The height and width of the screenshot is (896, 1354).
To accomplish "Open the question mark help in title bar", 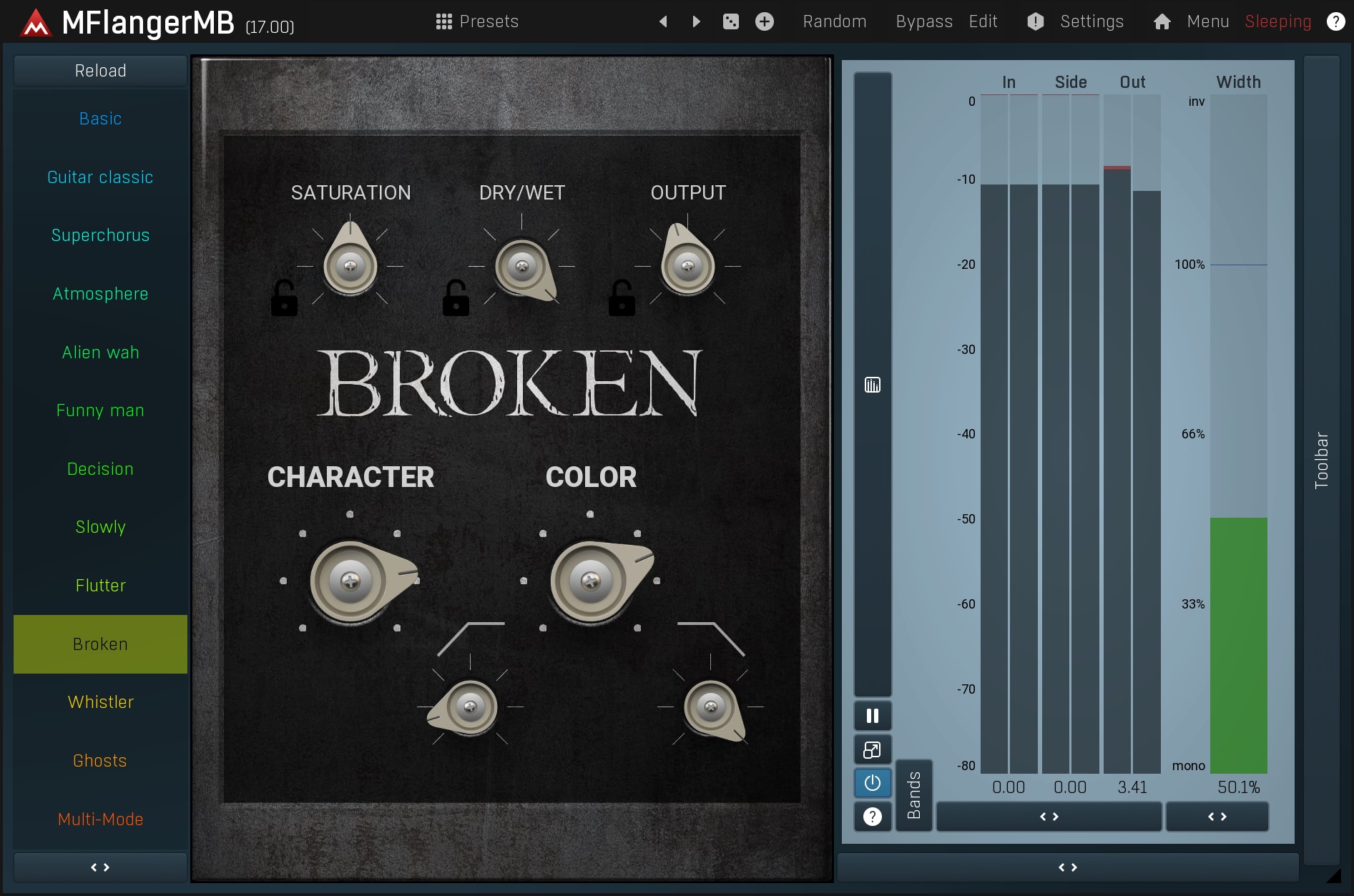I will coord(1335,21).
